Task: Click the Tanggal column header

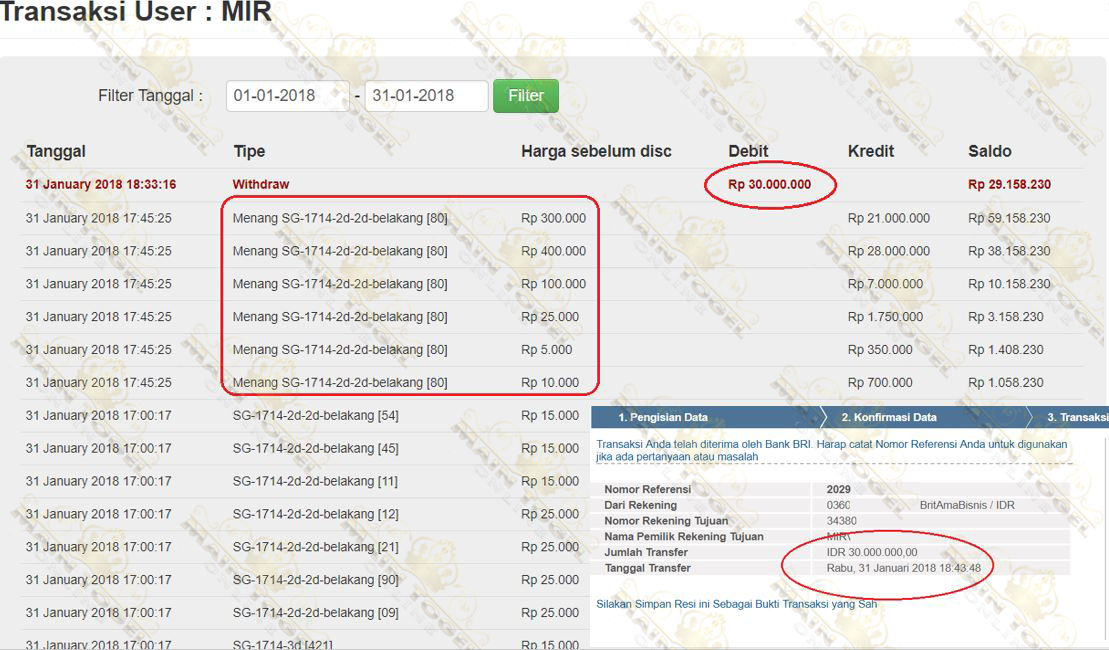Action: click(x=56, y=151)
